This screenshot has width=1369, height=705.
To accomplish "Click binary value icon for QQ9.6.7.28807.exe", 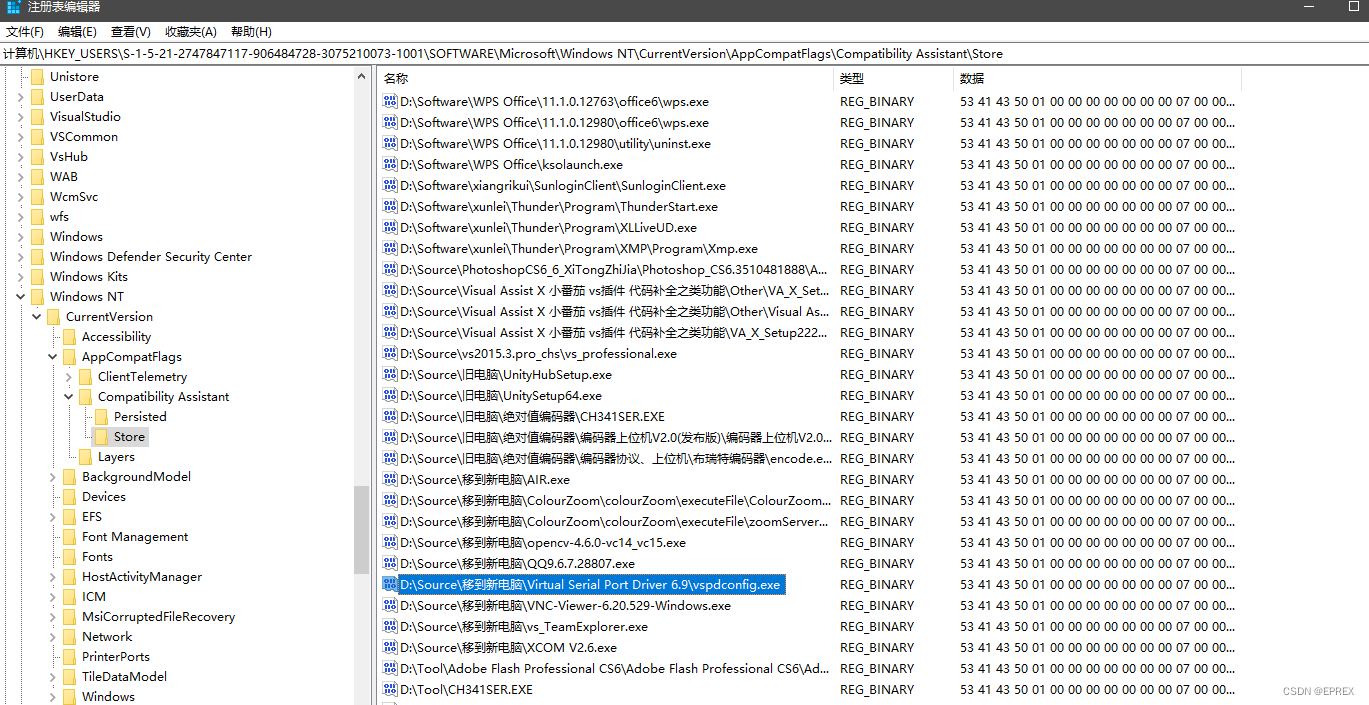I will click(390, 564).
